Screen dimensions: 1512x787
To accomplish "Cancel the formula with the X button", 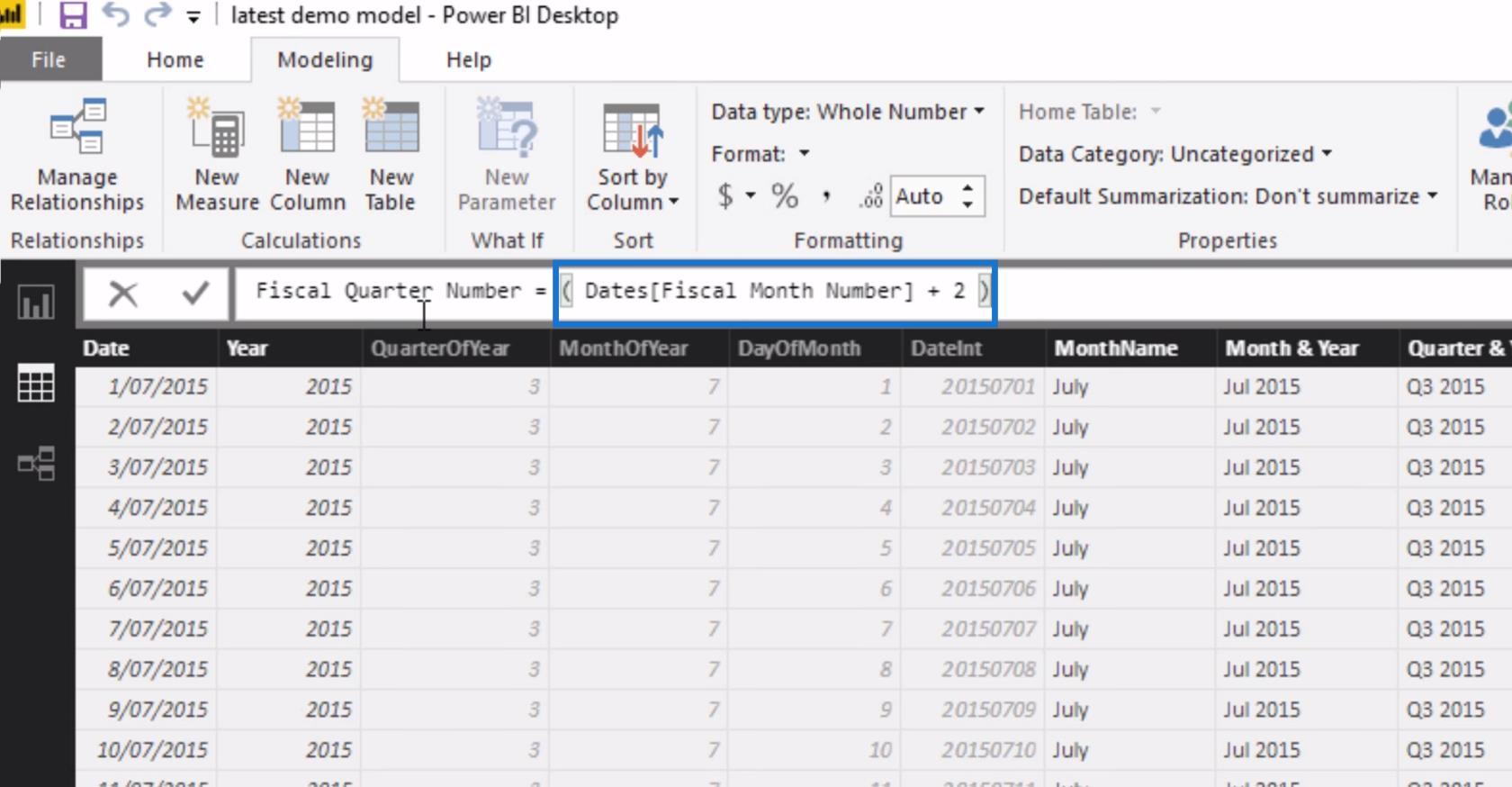I will click(123, 294).
